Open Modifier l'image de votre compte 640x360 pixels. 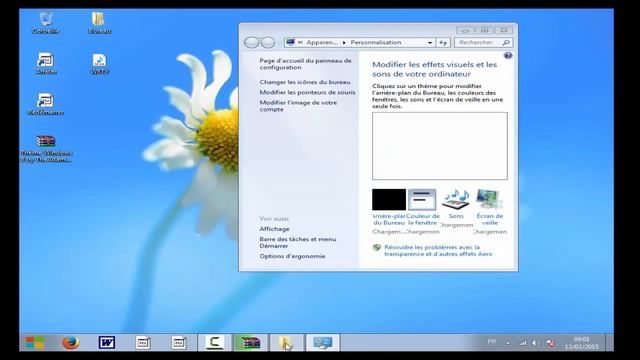click(298, 106)
